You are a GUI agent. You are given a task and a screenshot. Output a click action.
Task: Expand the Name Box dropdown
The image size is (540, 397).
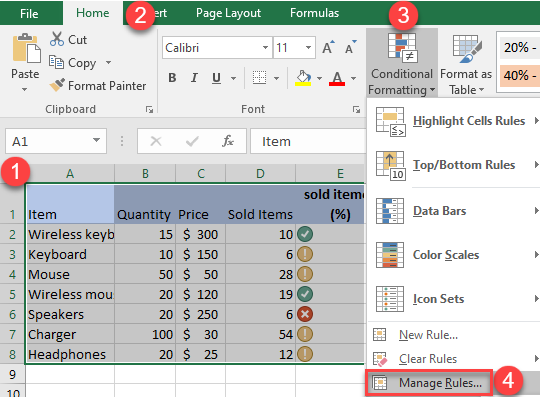tap(96, 140)
